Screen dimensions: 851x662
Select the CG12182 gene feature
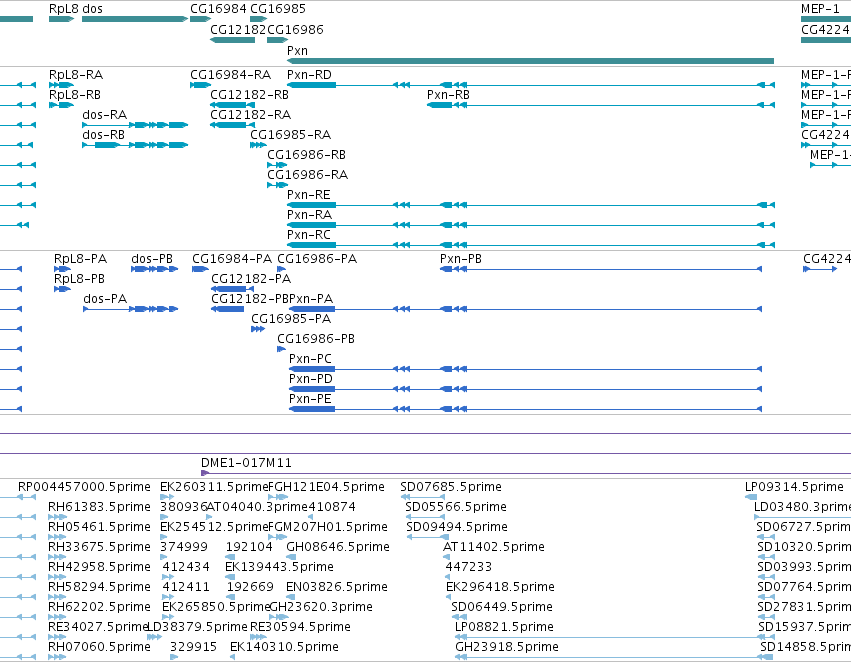(x=232, y=40)
